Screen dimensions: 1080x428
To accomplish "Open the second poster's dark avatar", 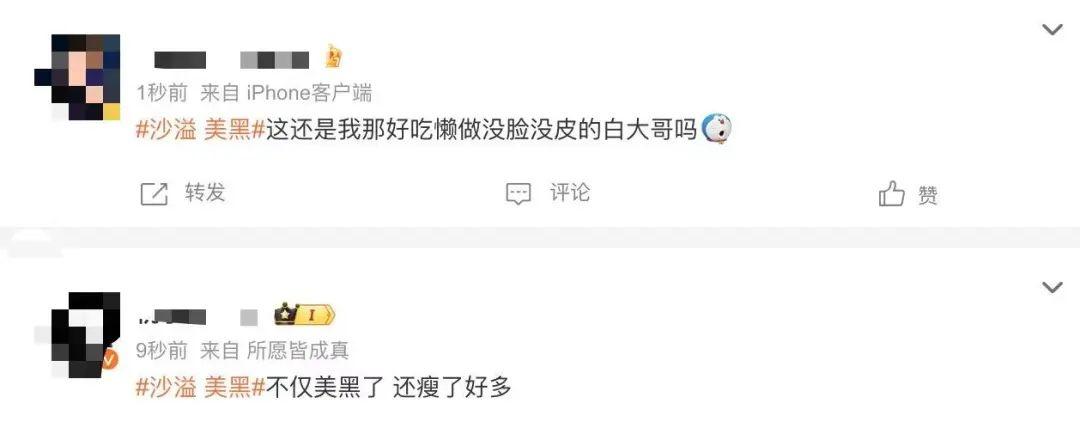I will tap(77, 334).
